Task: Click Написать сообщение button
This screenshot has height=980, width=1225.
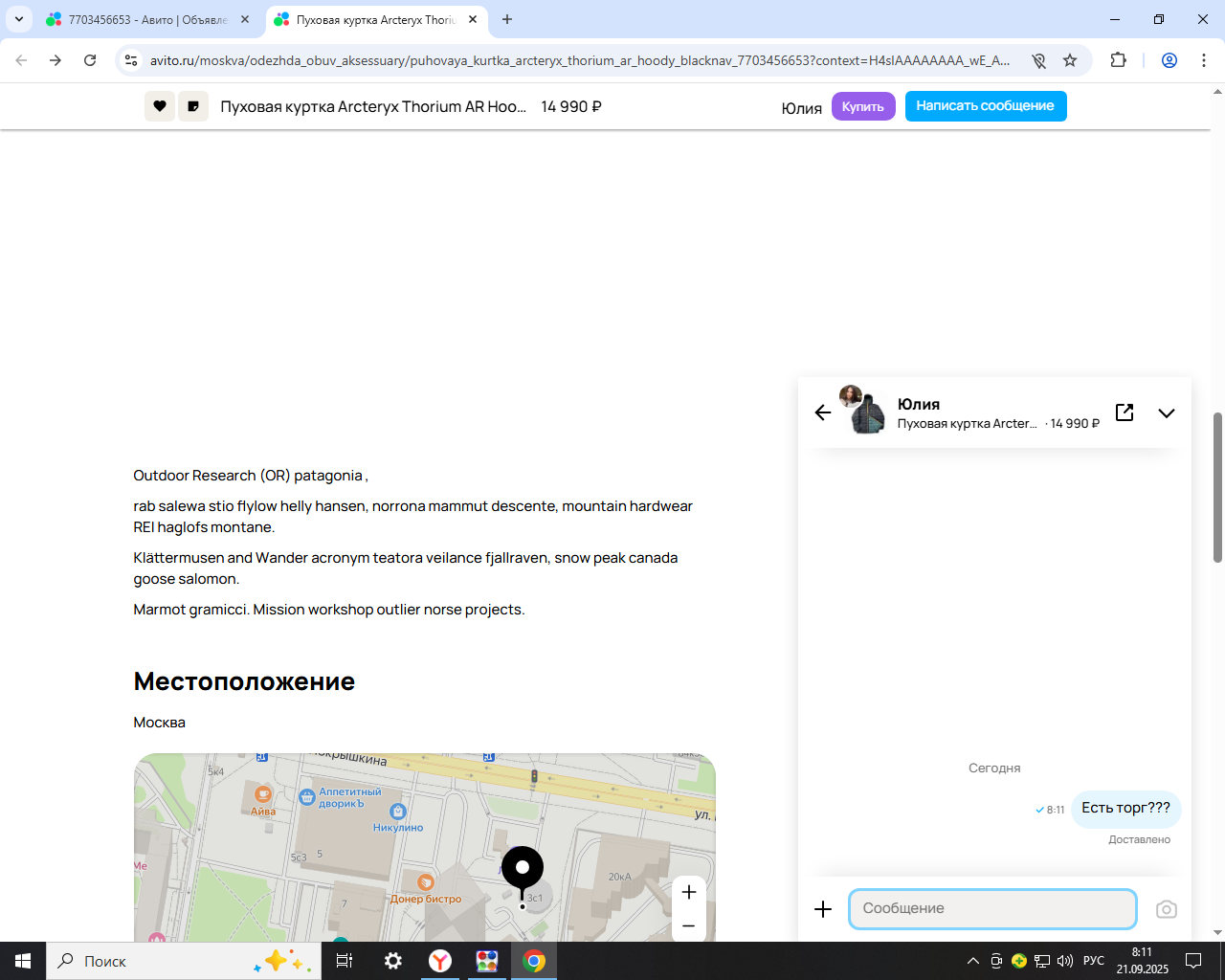Action: [x=985, y=106]
